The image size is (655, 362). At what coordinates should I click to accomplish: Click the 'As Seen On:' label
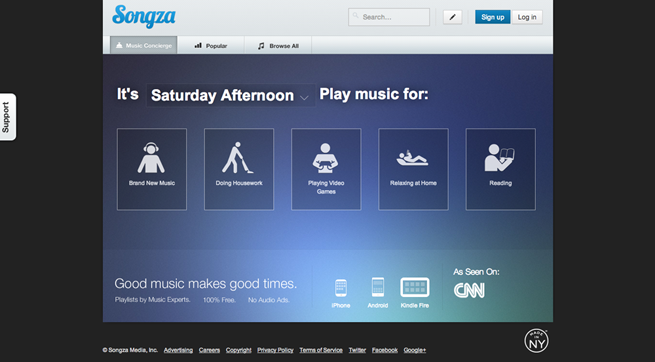pos(476,272)
